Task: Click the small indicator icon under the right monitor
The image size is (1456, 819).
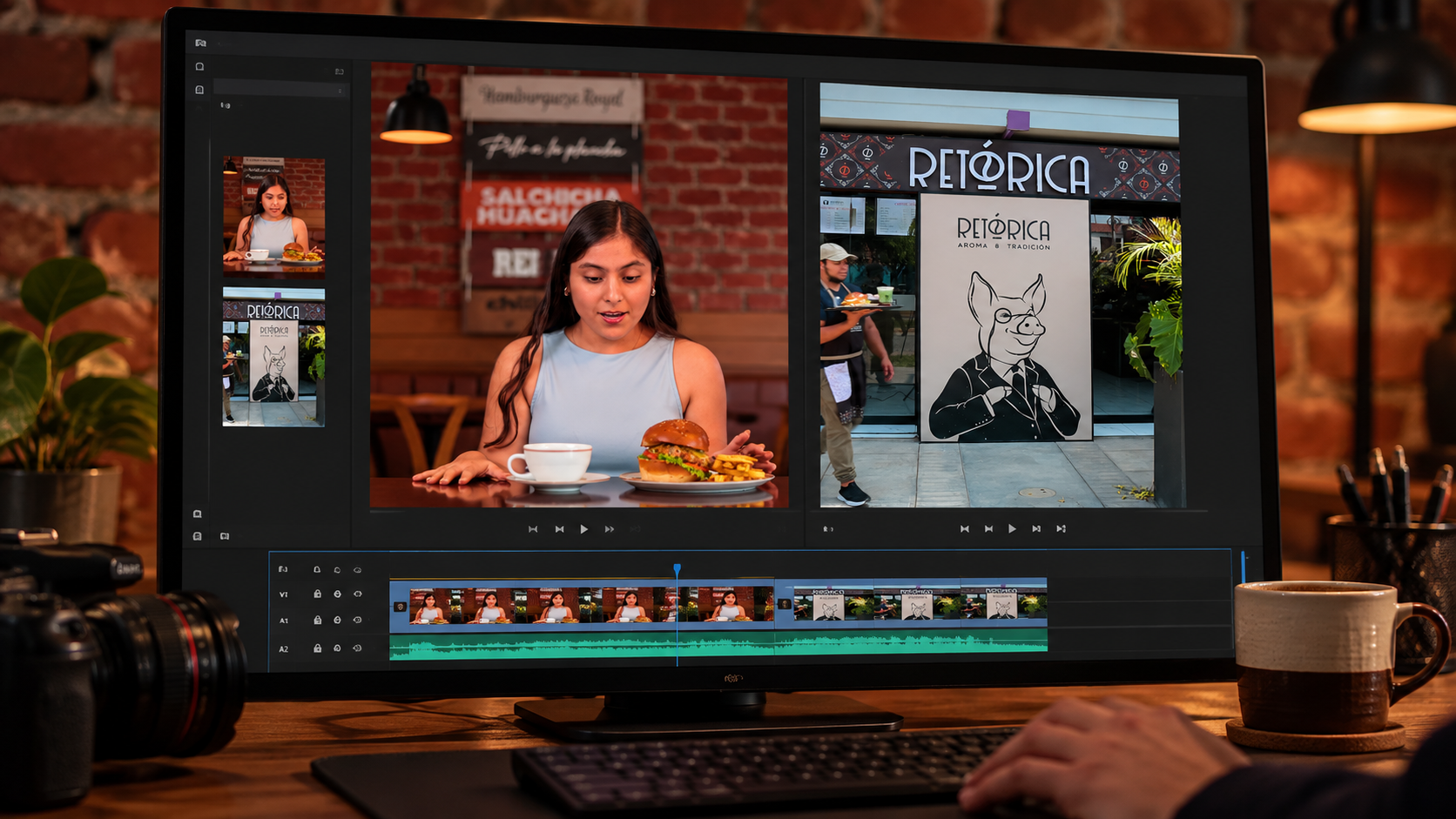Action: pos(828,528)
